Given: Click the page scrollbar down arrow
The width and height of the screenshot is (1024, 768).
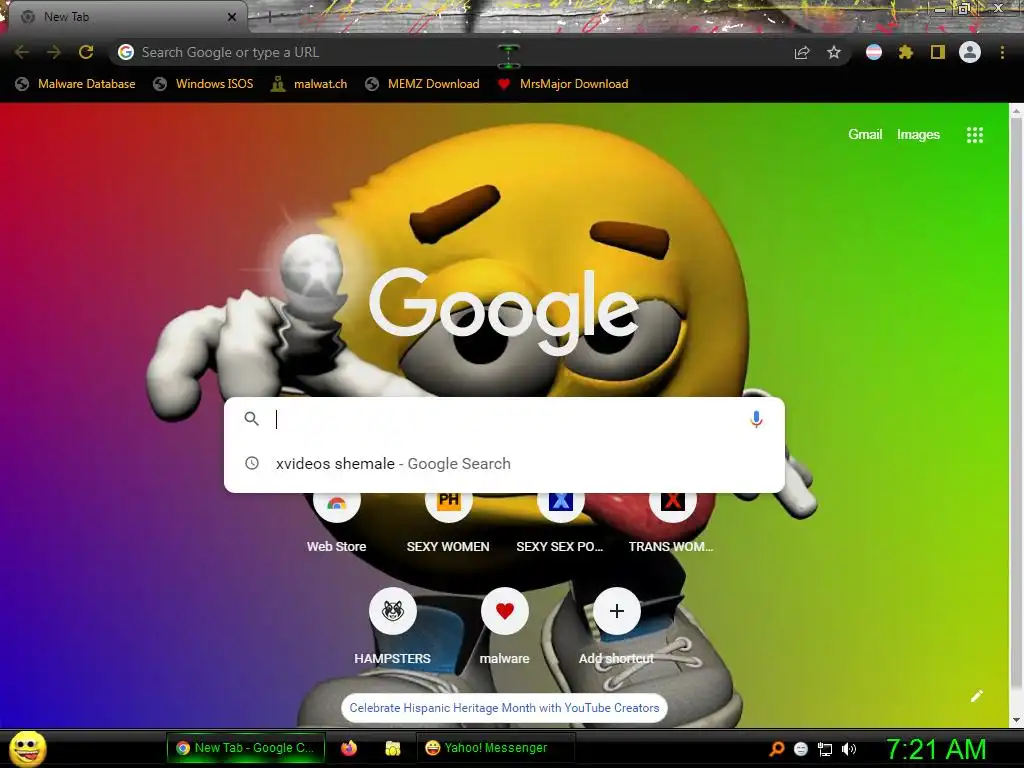Looking at the screenshot, I should pyautogui.click(x=1016, y=720).
